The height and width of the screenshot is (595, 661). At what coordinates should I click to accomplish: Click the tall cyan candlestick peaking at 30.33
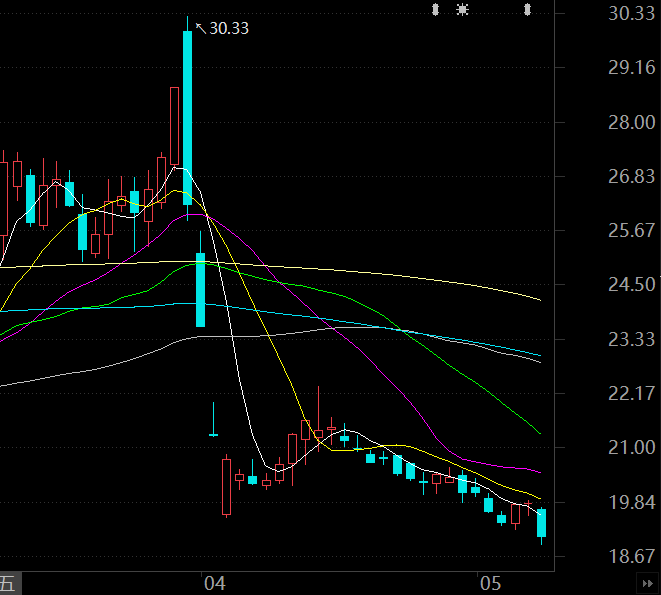click(188, 118)
